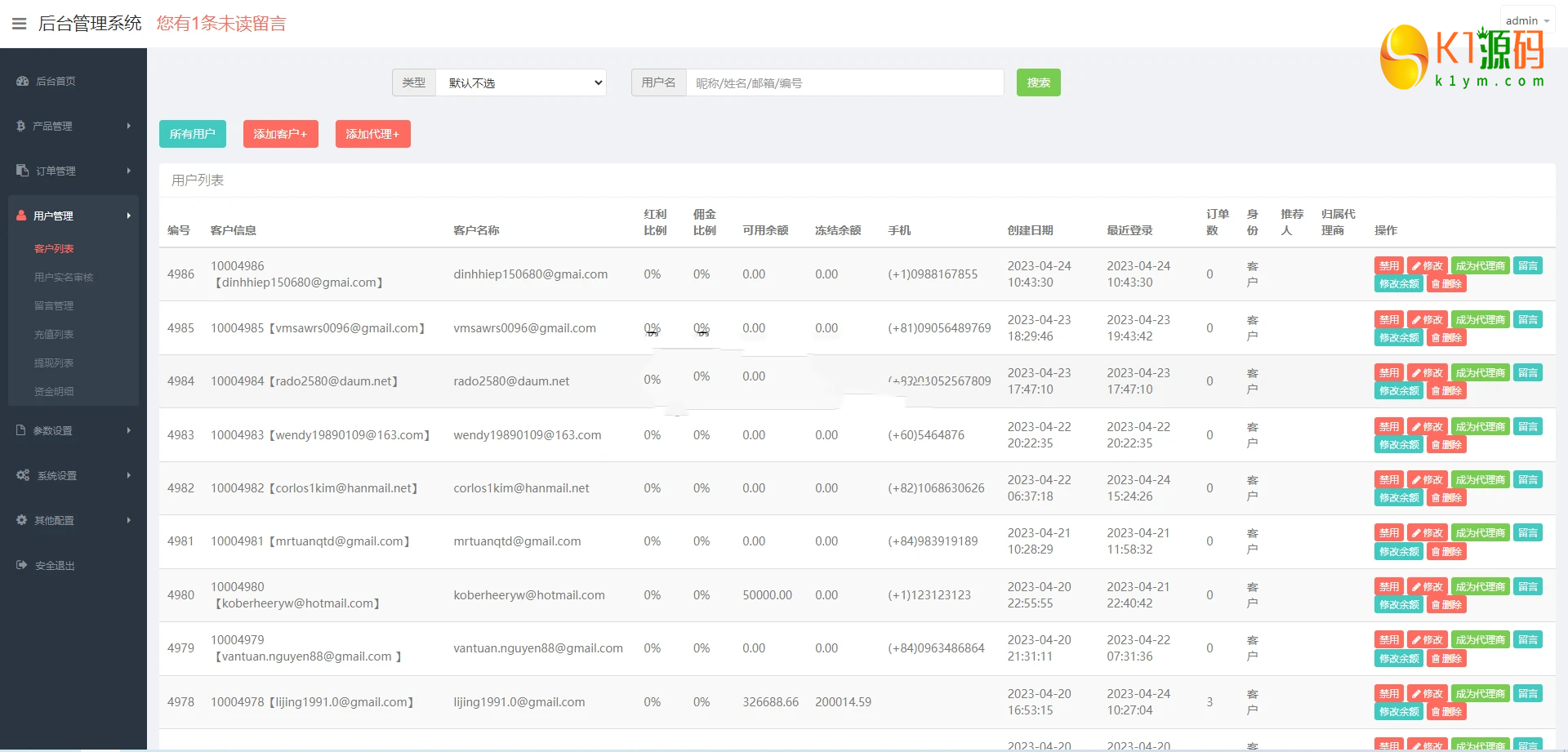Click the 添加客户+ button

(280, 134)
